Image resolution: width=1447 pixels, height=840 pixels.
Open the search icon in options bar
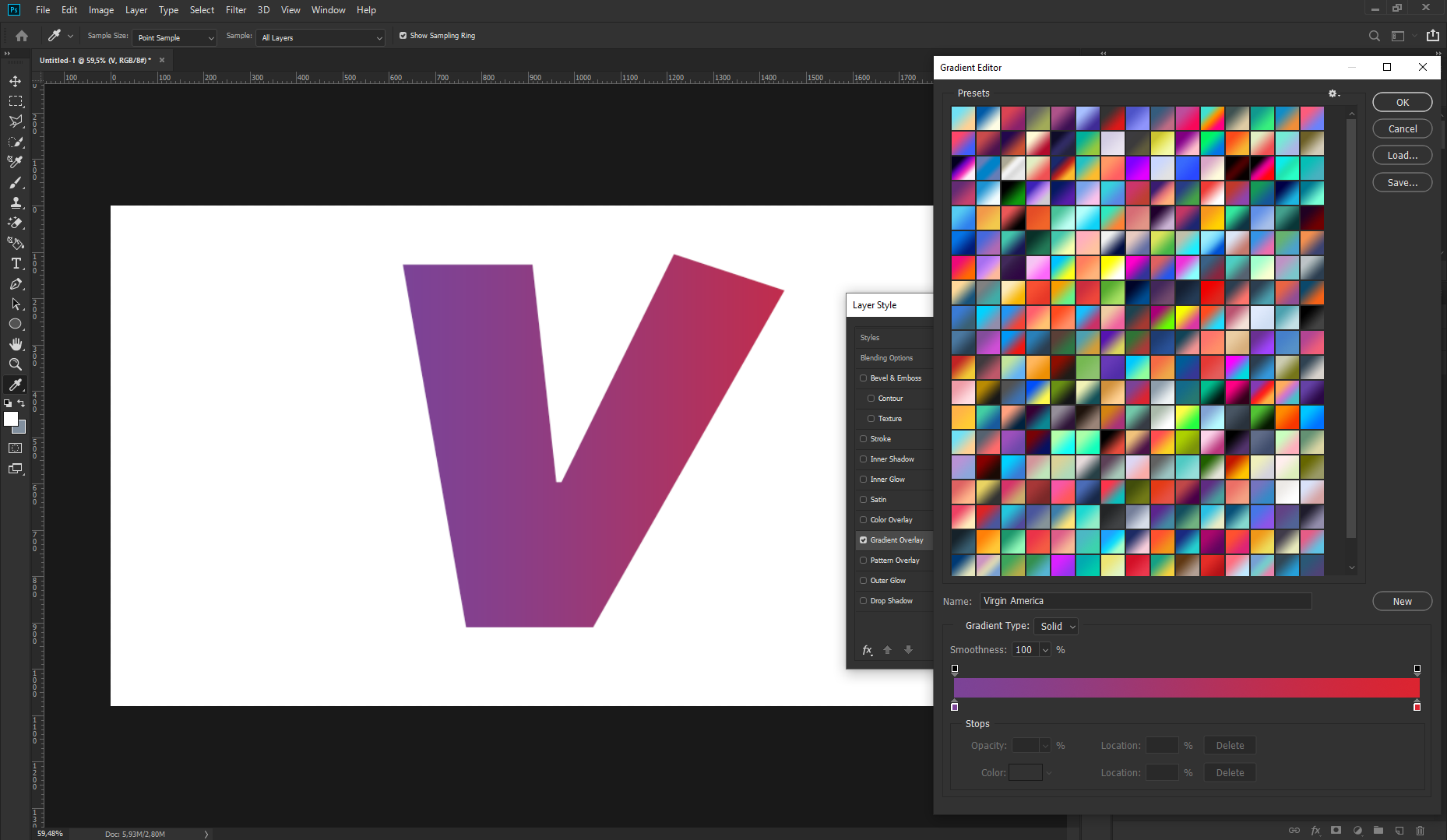pos(1375,36)
